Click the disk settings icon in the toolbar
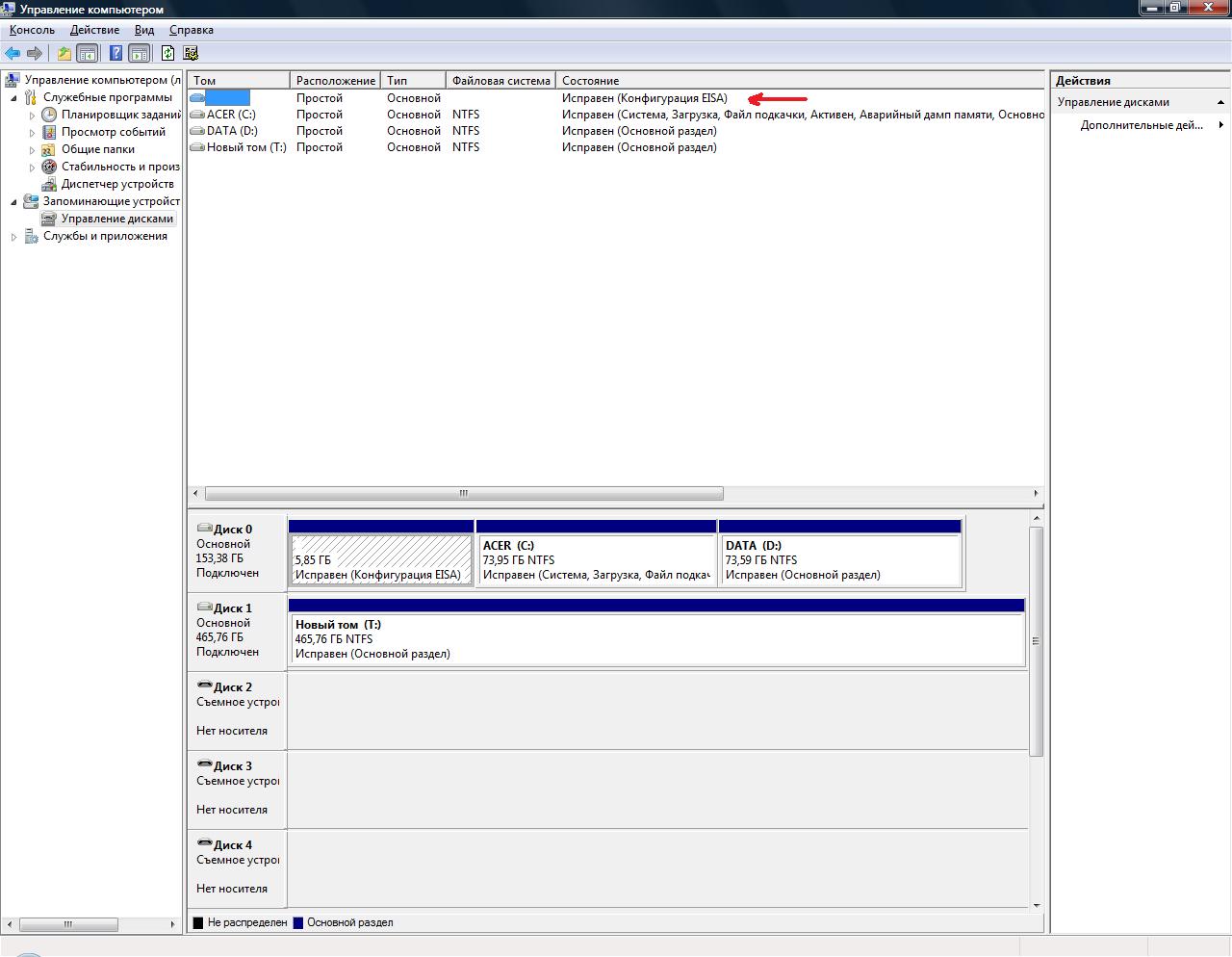This screenshot has height=957, width=1232. pos(191,54)
